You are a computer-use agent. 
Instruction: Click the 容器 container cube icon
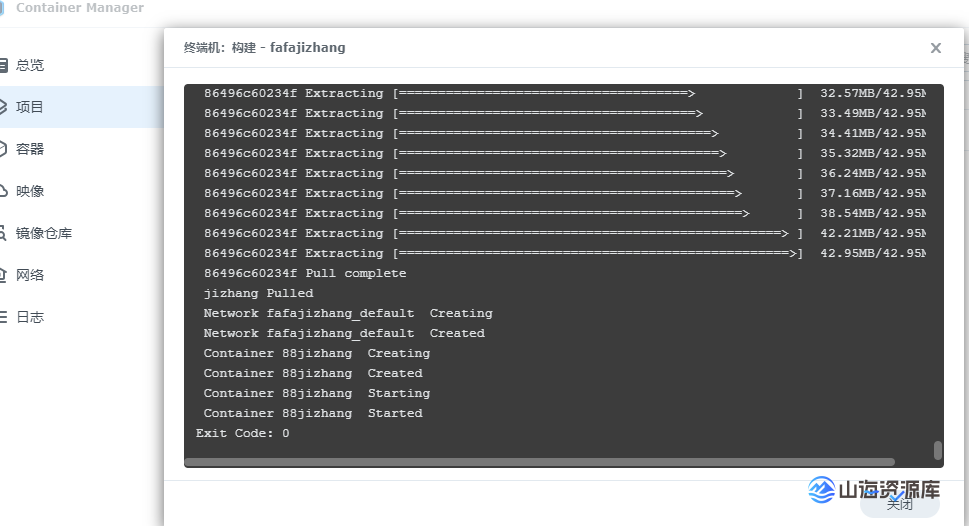click(4, 149)
